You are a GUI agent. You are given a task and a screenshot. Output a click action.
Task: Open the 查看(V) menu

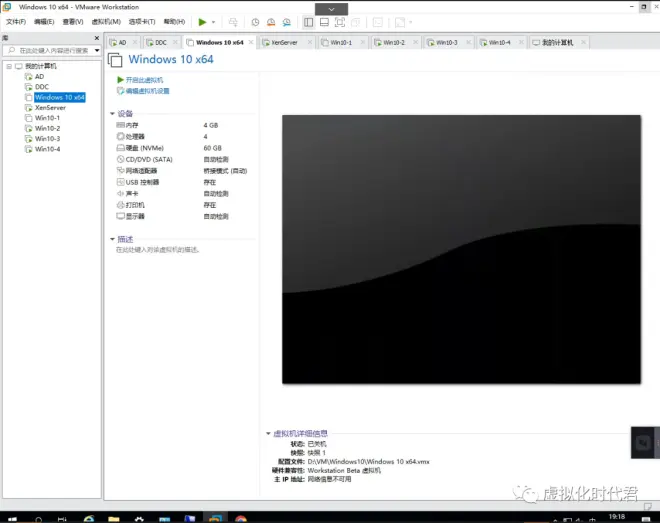point(73,21)
